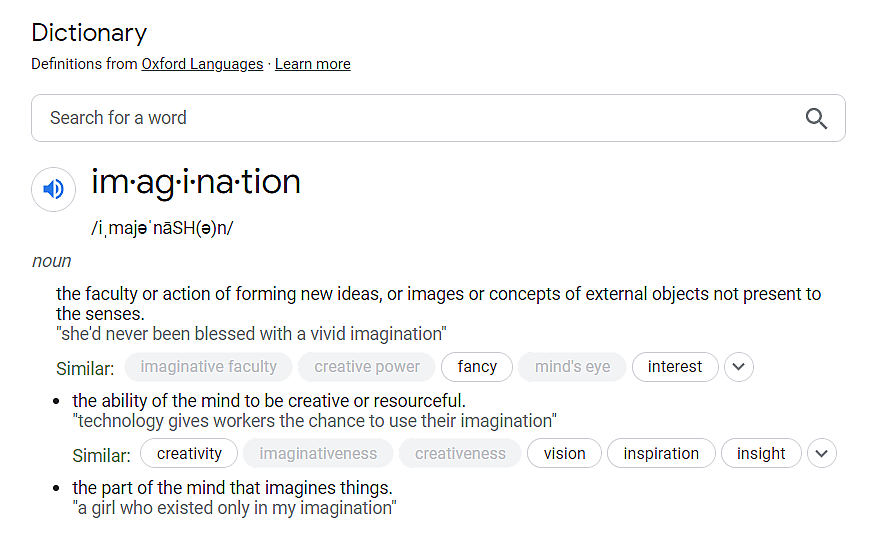
Task: Play the pronunciation audio for imagination
Action: coord(54,188)
